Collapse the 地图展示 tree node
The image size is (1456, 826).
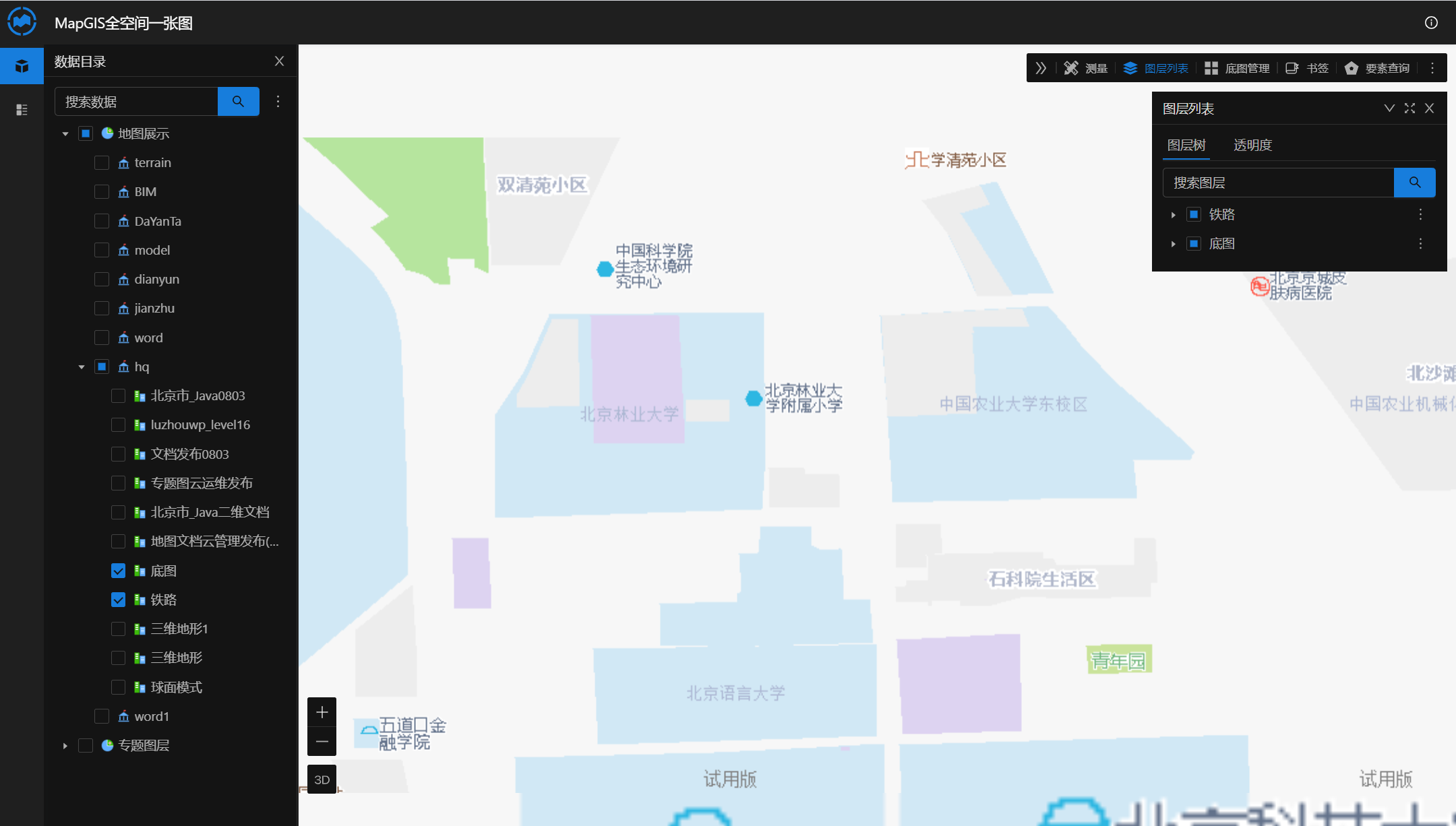tap(65, 133)
